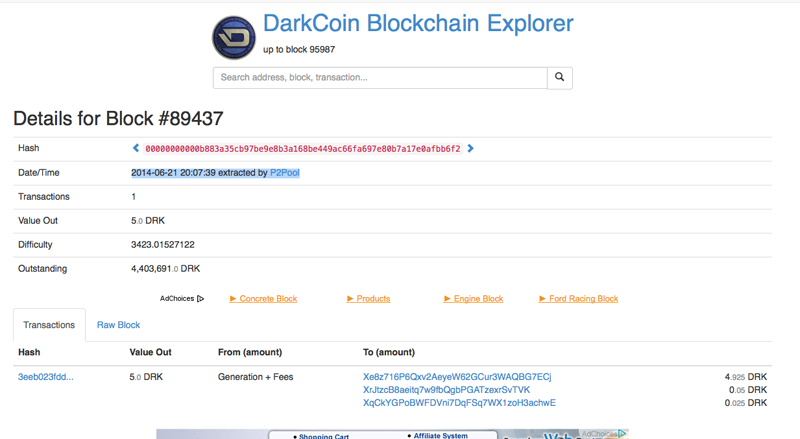Click the 'From (amount)' column header
This screenshot has height=439, width=800.
pos(250,352)
